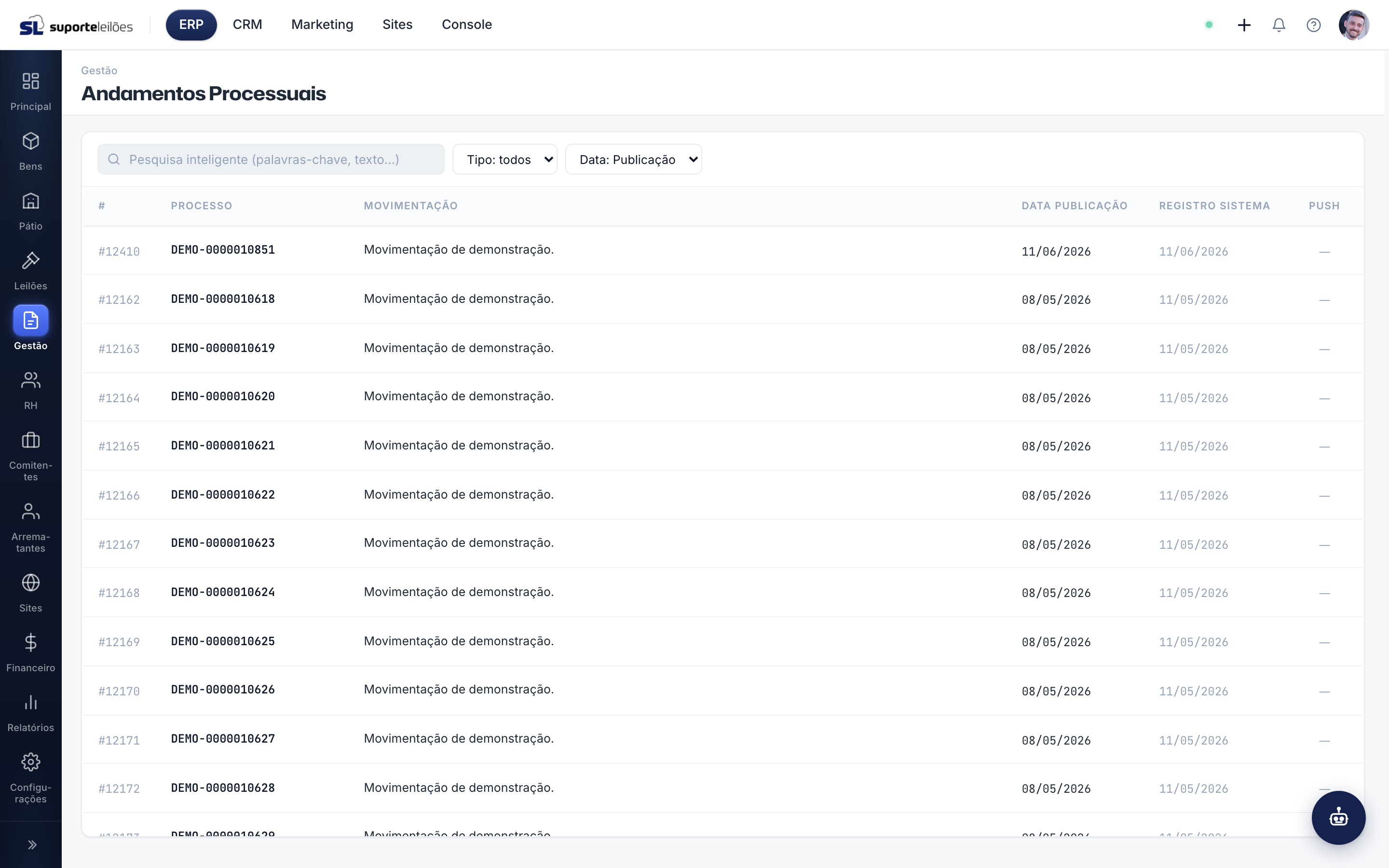Switch to the Sites top tab
The image size is (1389, 868).
(397, 25)
